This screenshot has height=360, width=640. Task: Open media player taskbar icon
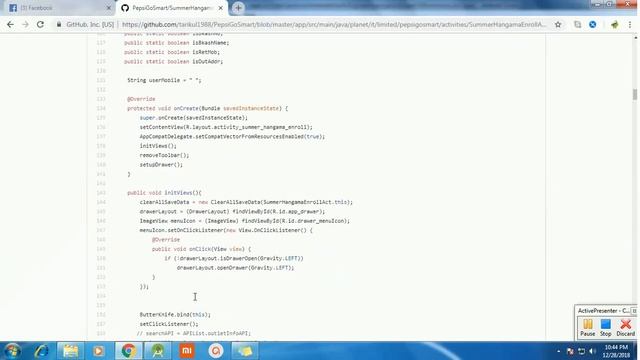[x=98, y=351]
